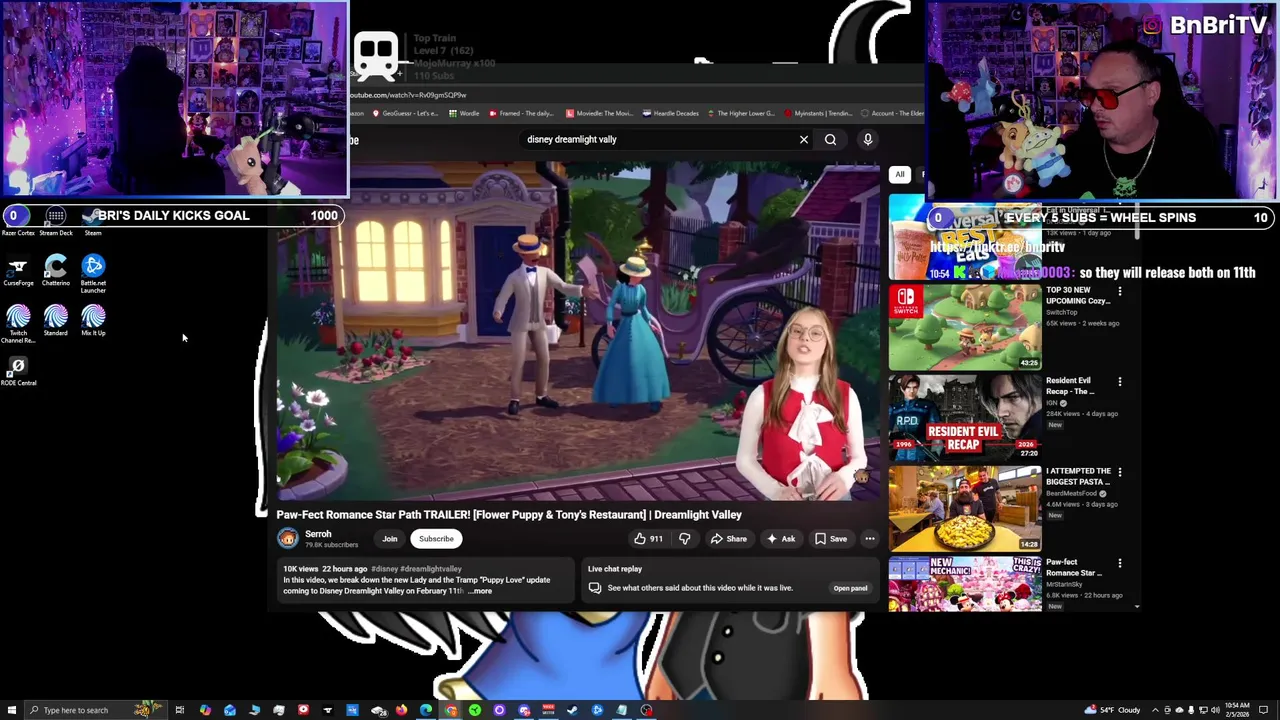Open the taskbar notification center icon
The height and width of the screenshot is (720, 1280).
(x=1264, y=710)
